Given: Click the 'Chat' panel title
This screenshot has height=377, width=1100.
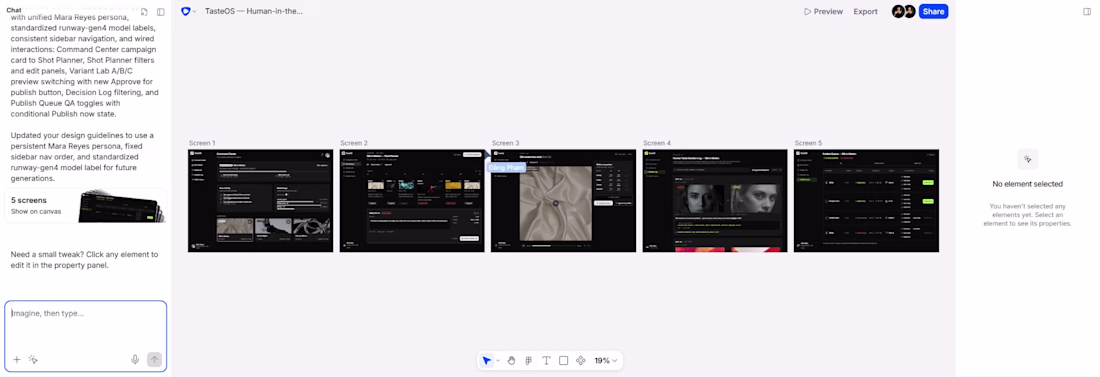Looking at the screenshot, I should tap(14, 10).
